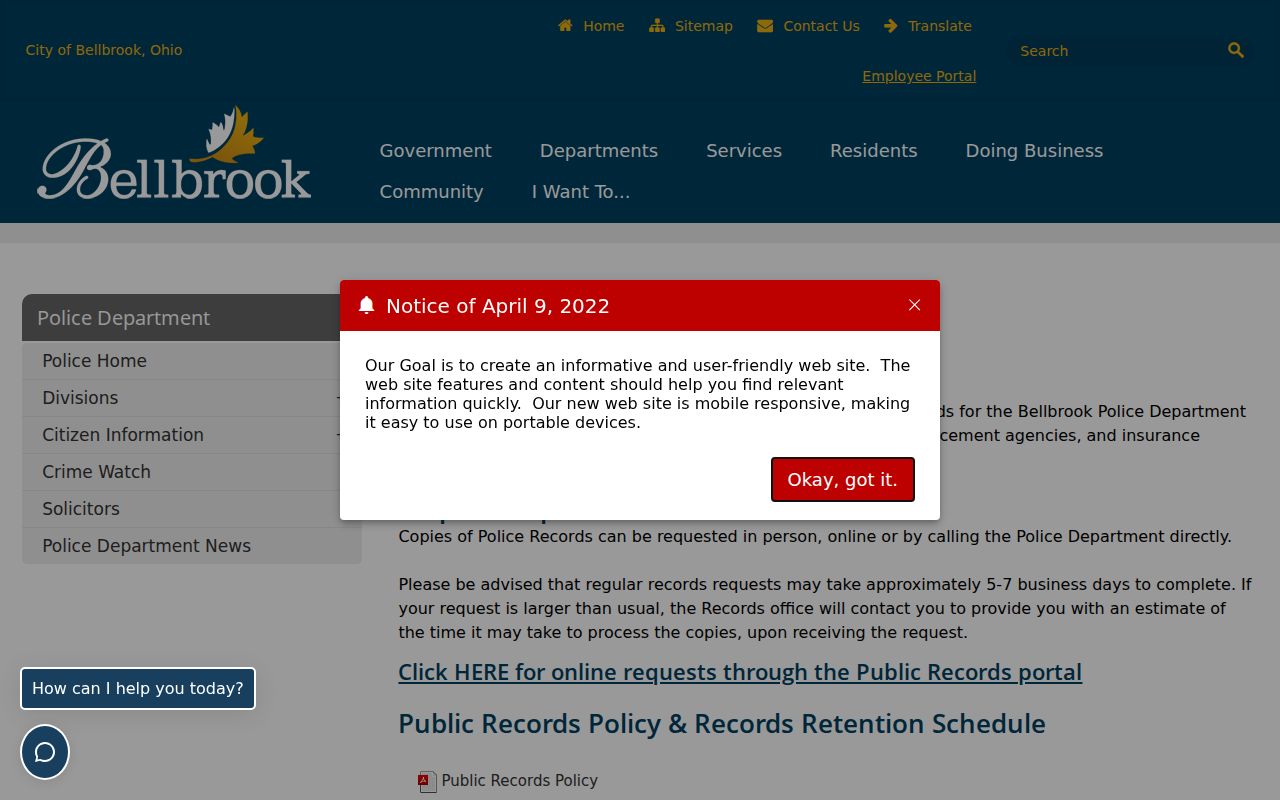This screenshot has width=1280, height=800.
Task: Click the Translate arrow icon
Action: point(891,26)
